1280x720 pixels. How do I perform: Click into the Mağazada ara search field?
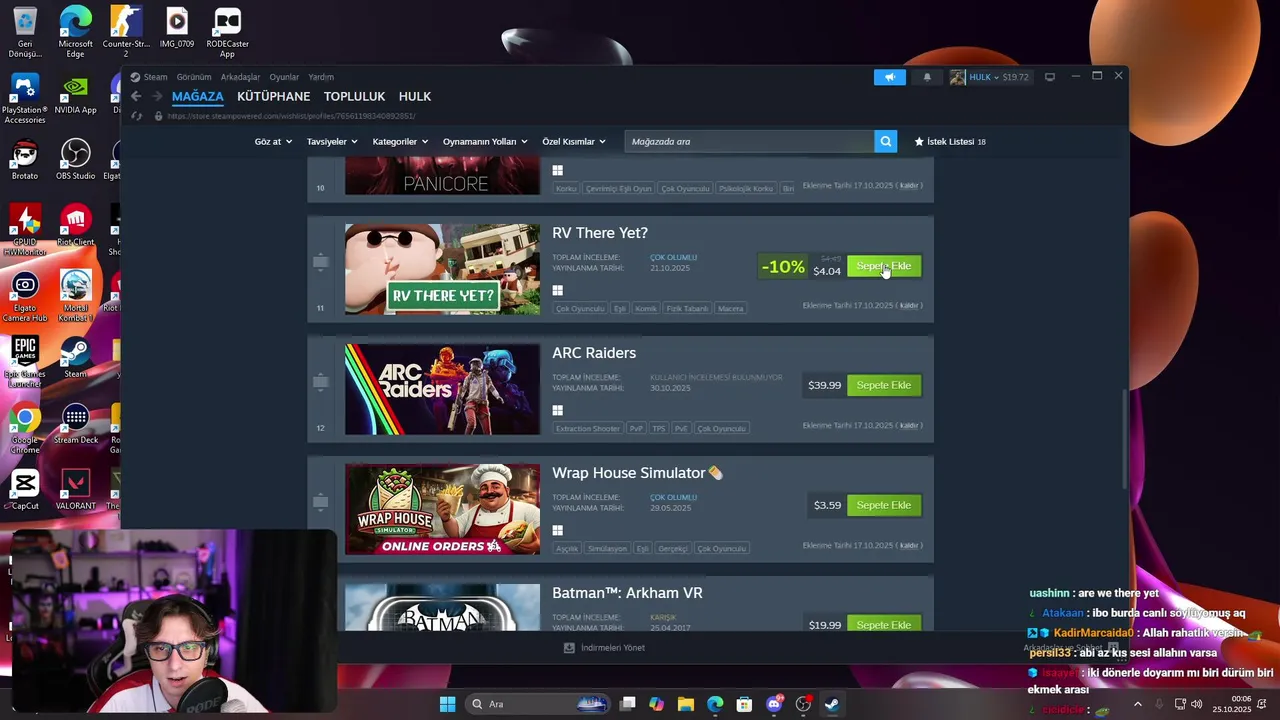point(749,142)
